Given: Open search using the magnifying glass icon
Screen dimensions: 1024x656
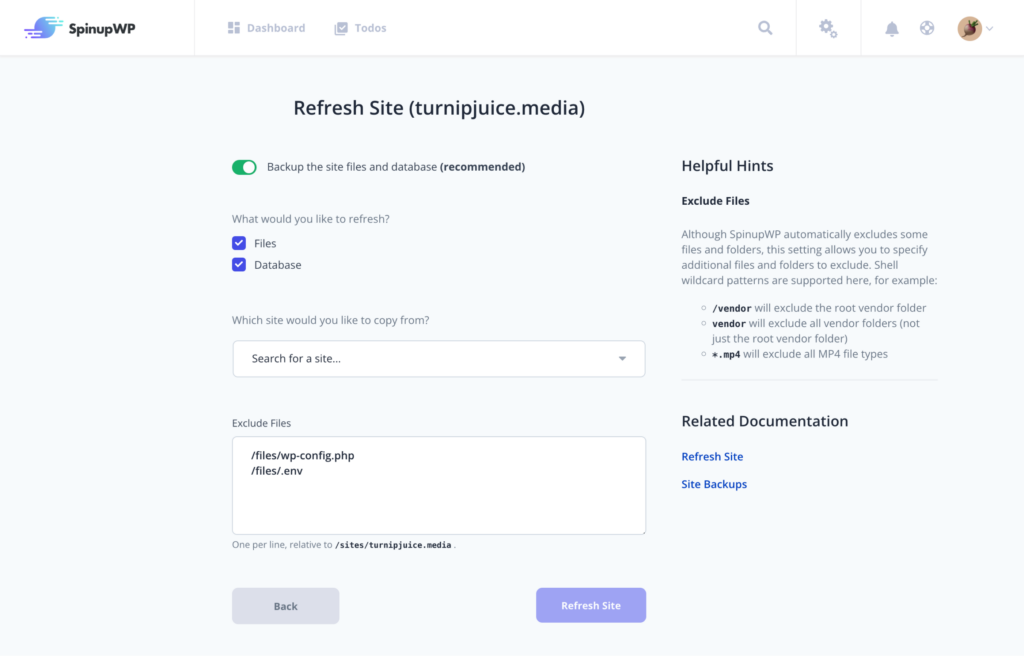Looking at the screenshot, I should [765, 28].
